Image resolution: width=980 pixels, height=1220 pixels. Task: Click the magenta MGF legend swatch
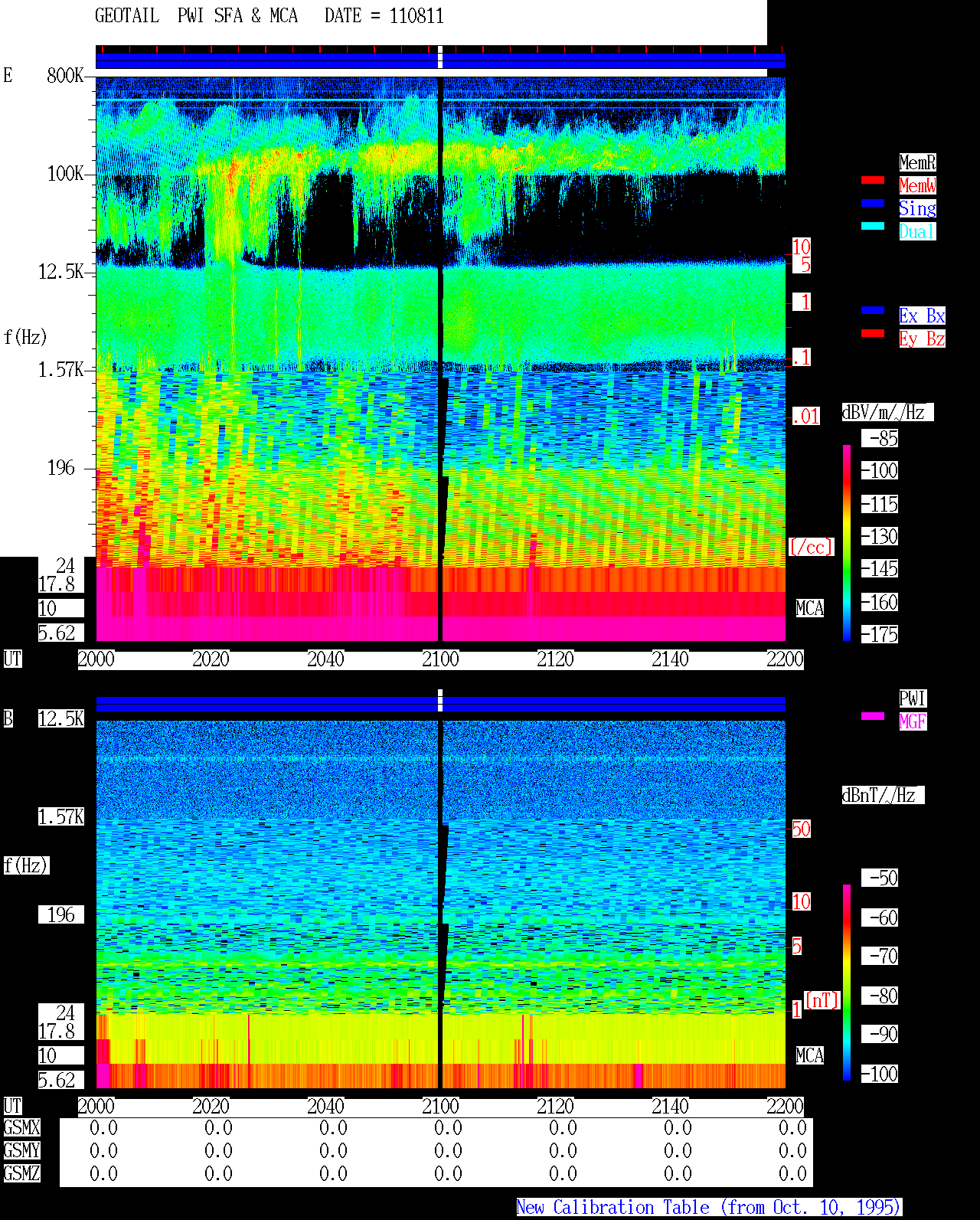click(x=873, y=716)
